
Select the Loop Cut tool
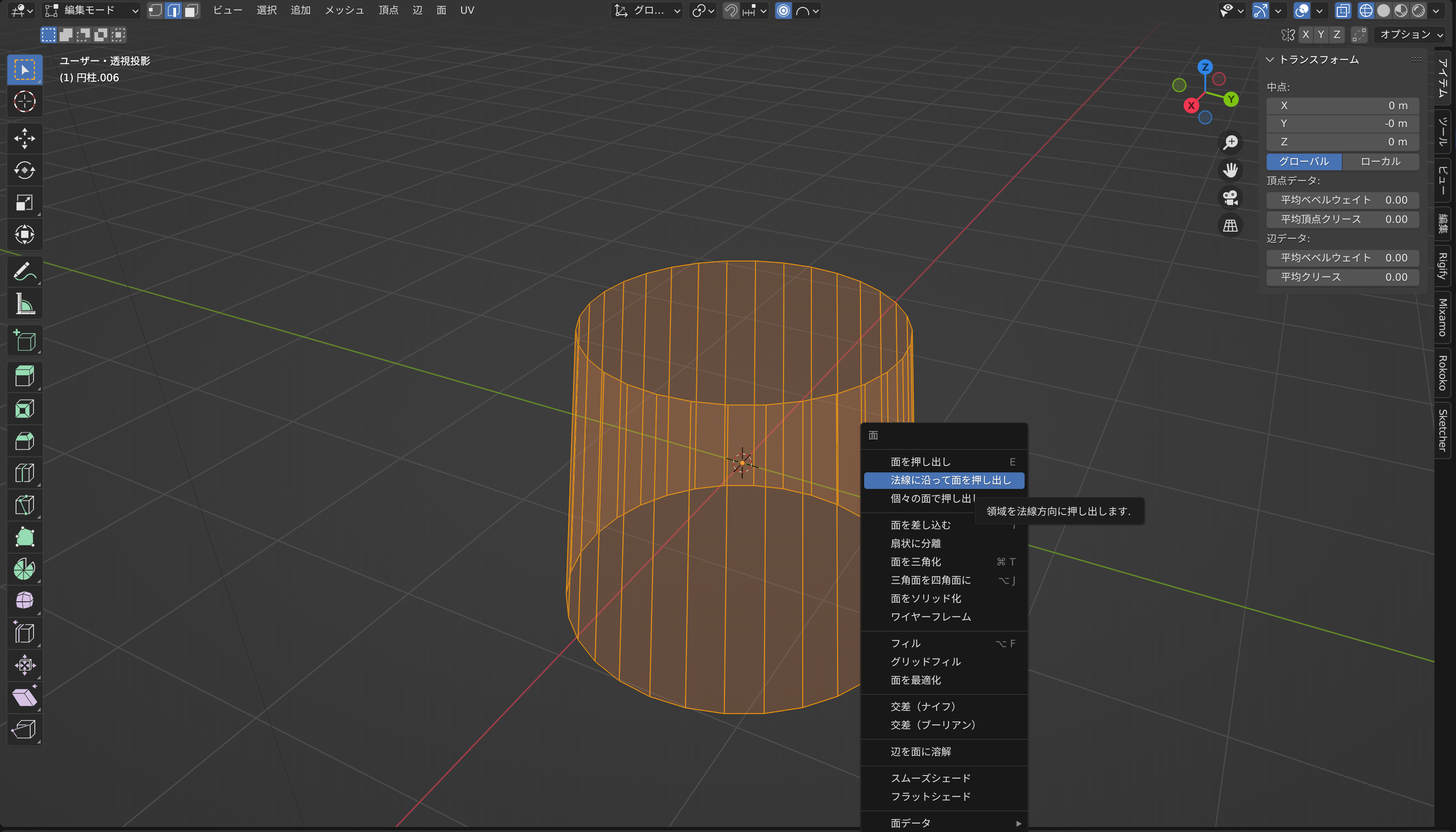point(25,472)
